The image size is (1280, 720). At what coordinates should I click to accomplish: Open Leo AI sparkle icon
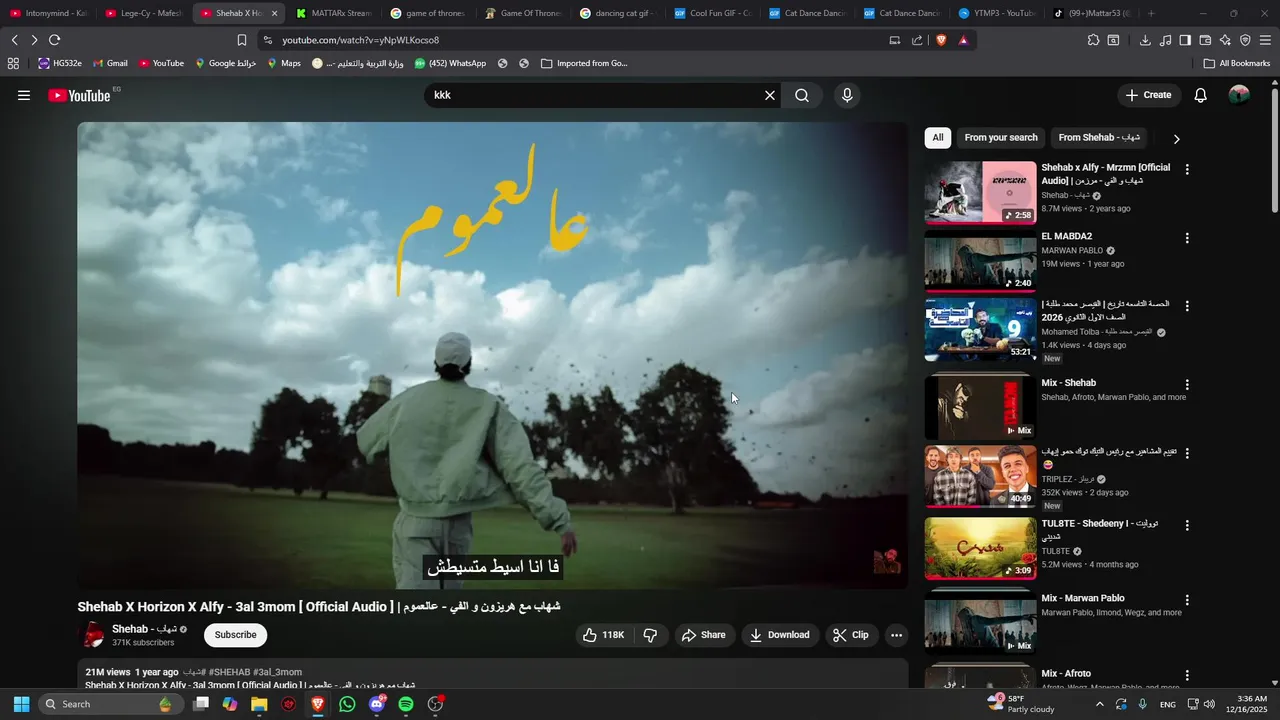(1225, 40)
